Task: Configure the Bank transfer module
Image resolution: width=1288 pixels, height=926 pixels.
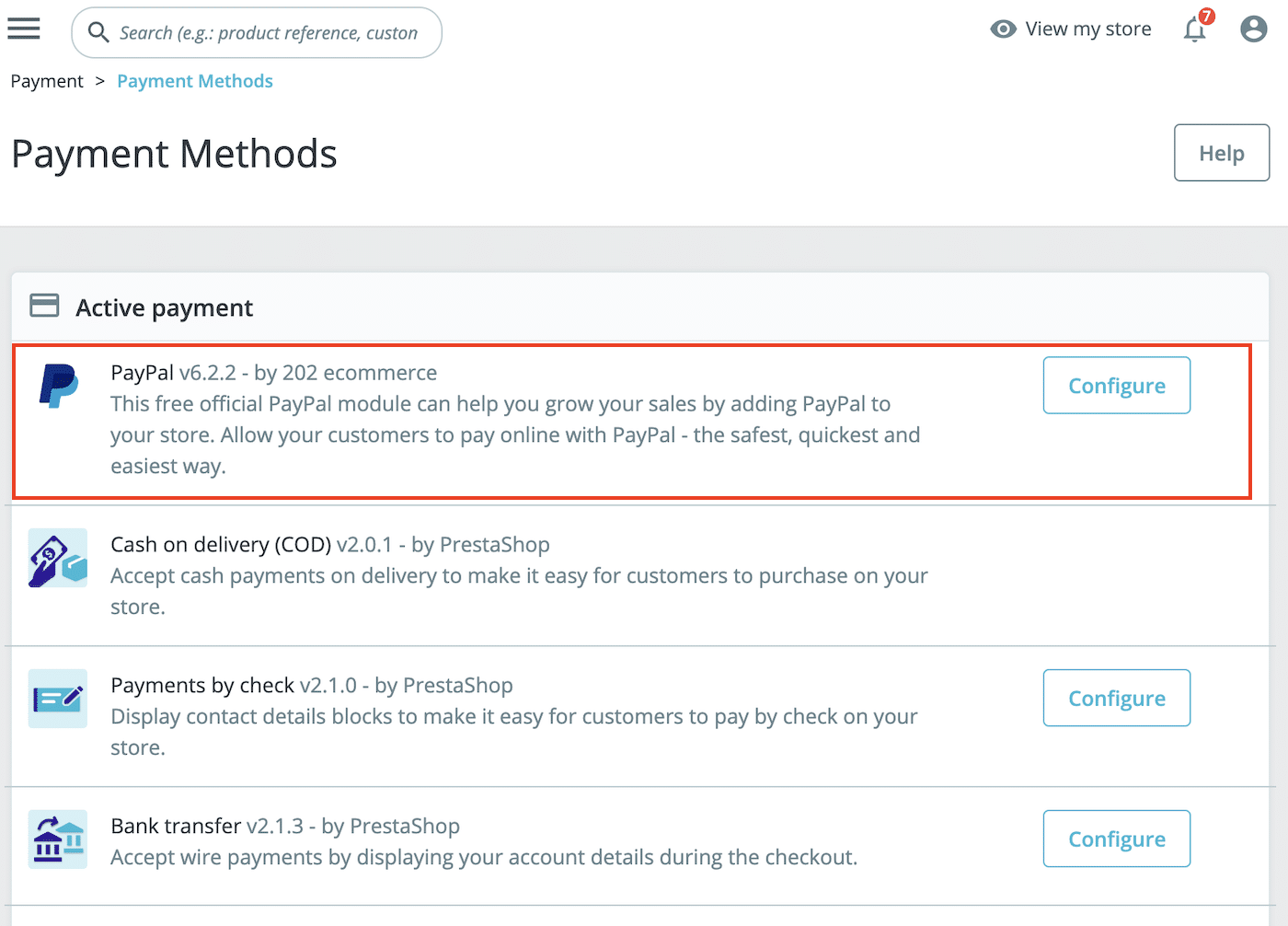Action: click(1116, 839)
